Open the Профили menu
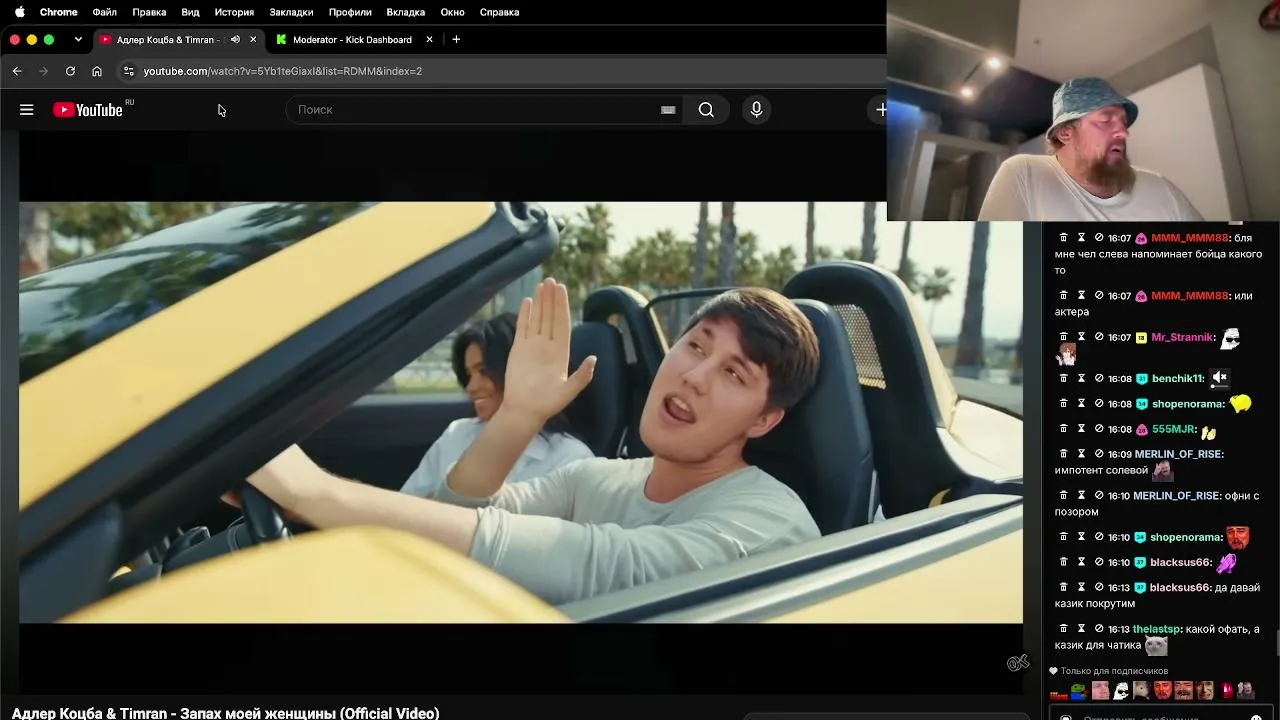The image size is (1280, 720). tap(350, 12)
